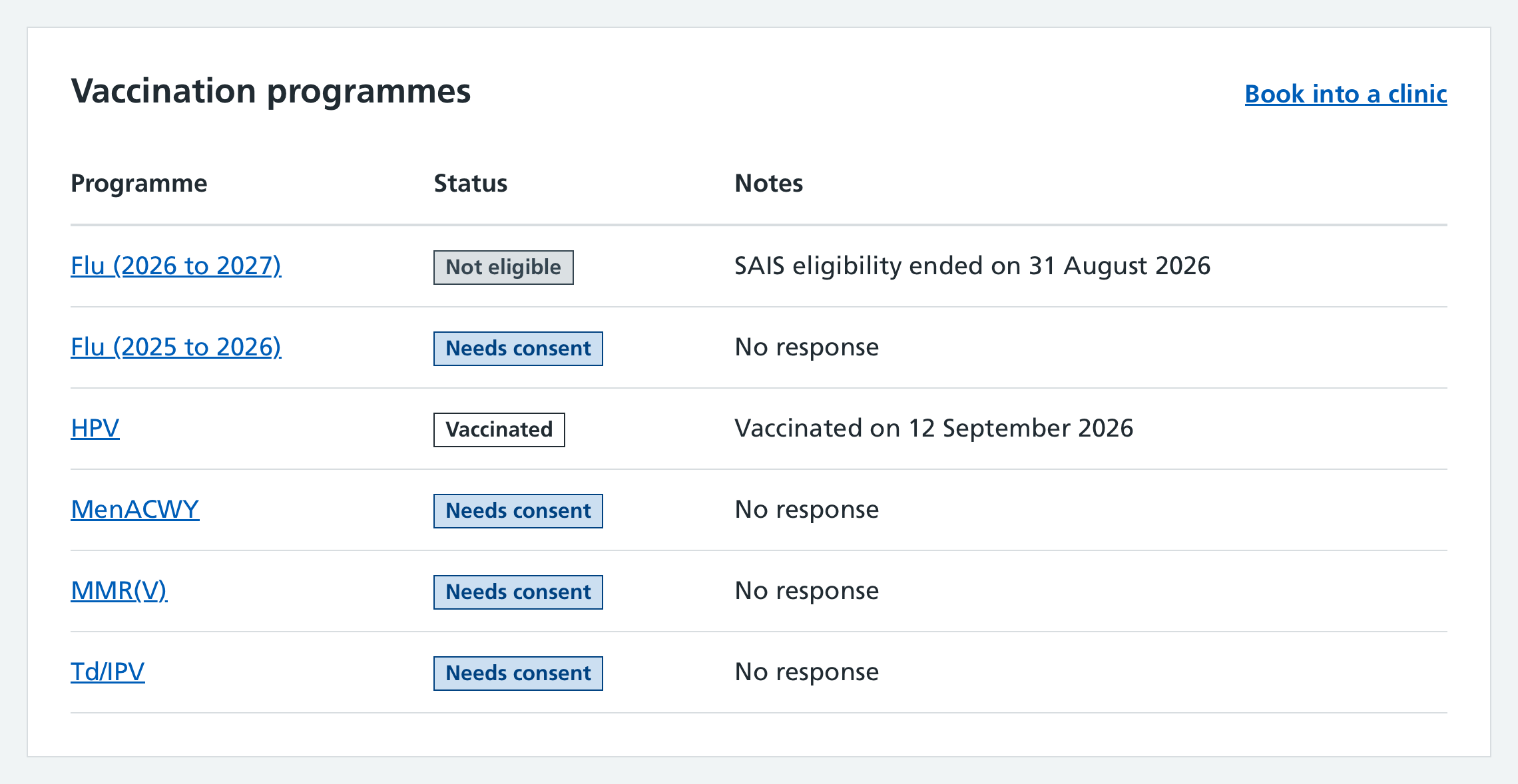Open the Td/IPV programme link
This screenshot has width=1518, height=784.
pyautogui.click(x=108, y=672)
